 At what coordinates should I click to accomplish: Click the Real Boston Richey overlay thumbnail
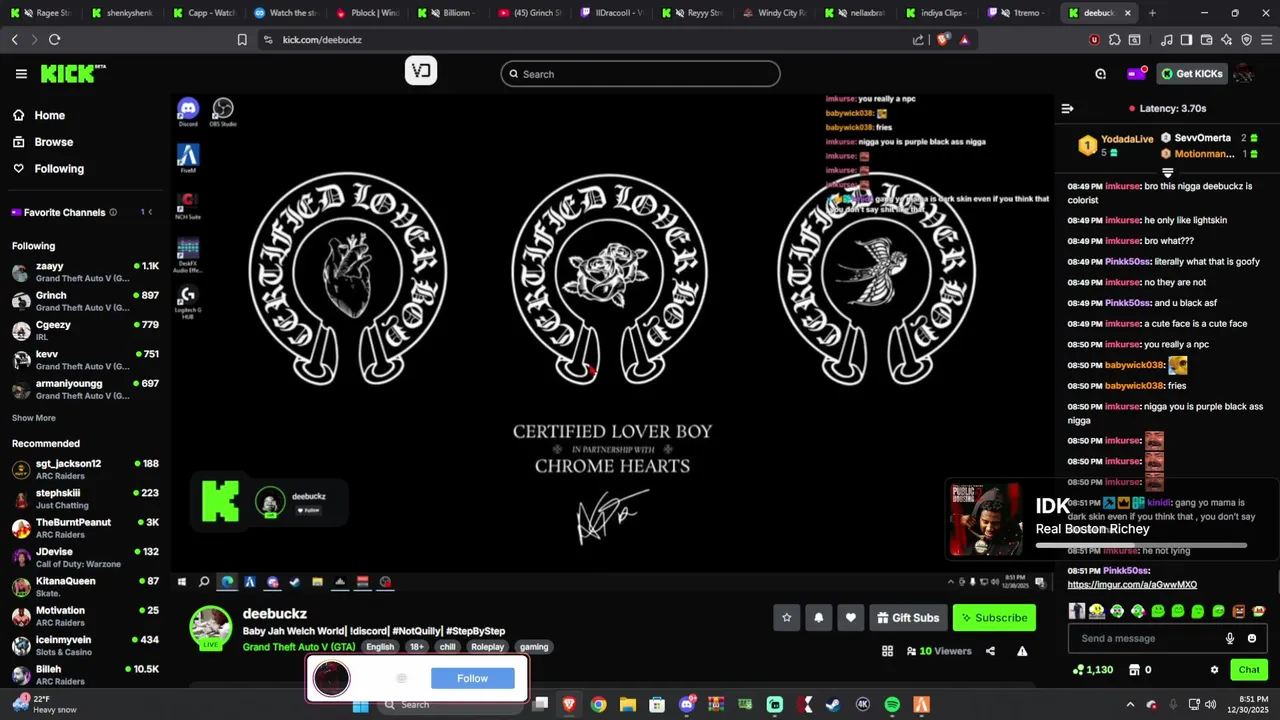[986, 520]
